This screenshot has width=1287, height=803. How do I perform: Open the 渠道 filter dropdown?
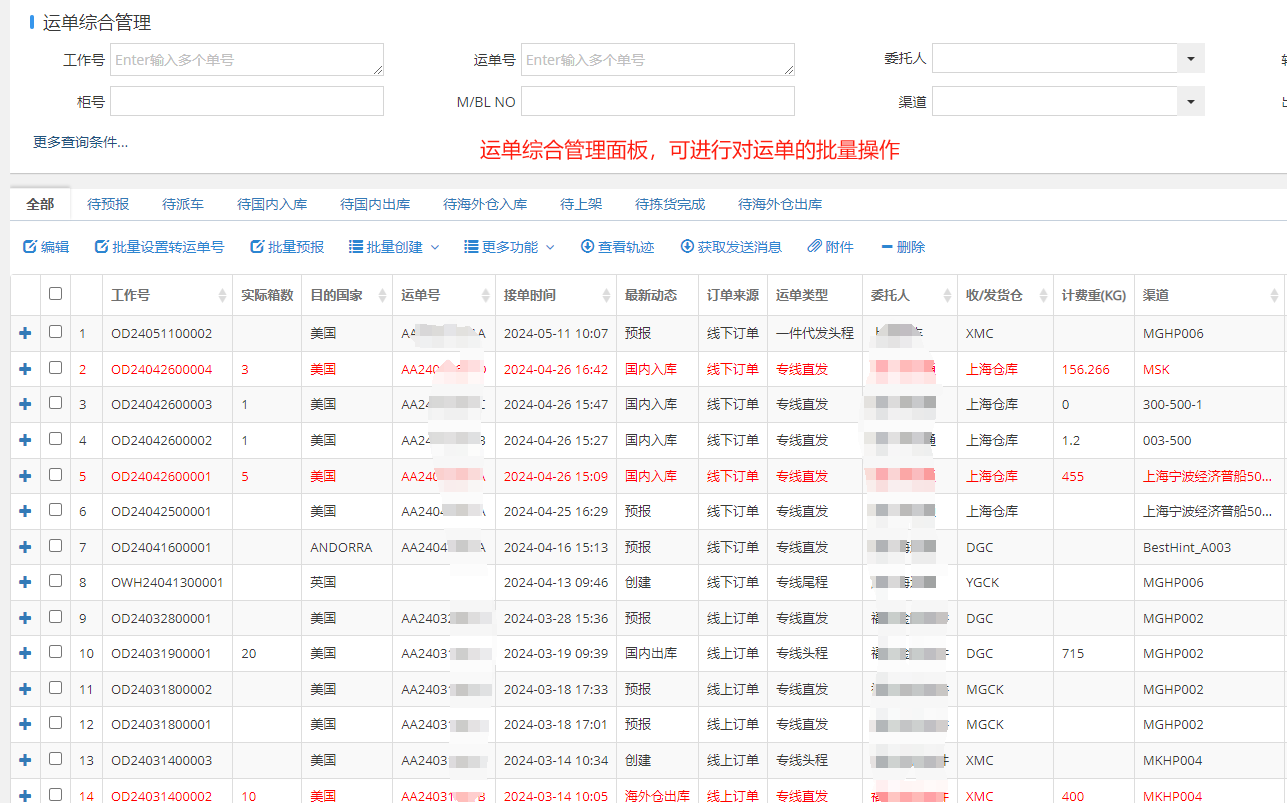tap(1190, 102)
